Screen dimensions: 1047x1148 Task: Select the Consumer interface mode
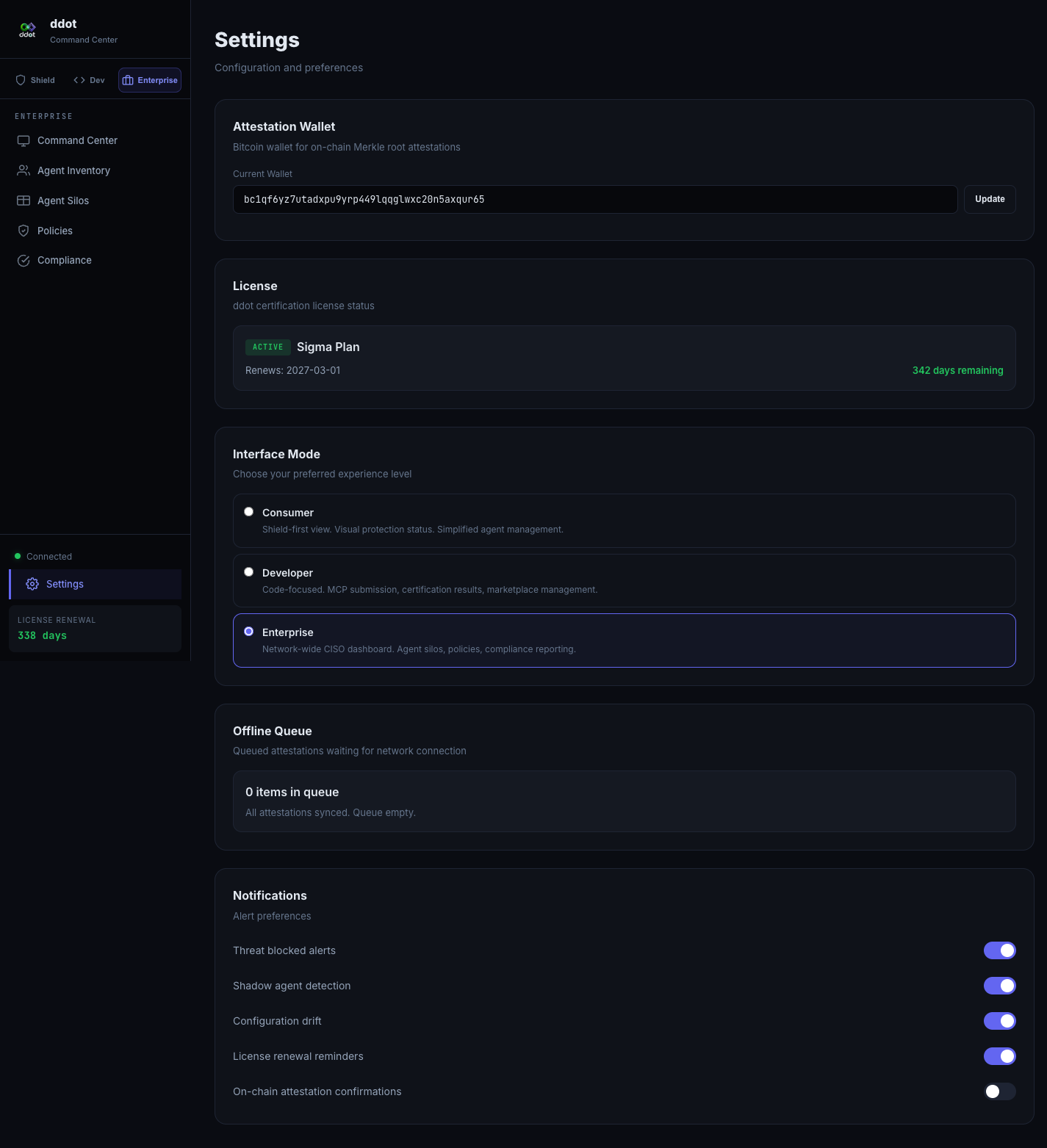coord(249,512)
